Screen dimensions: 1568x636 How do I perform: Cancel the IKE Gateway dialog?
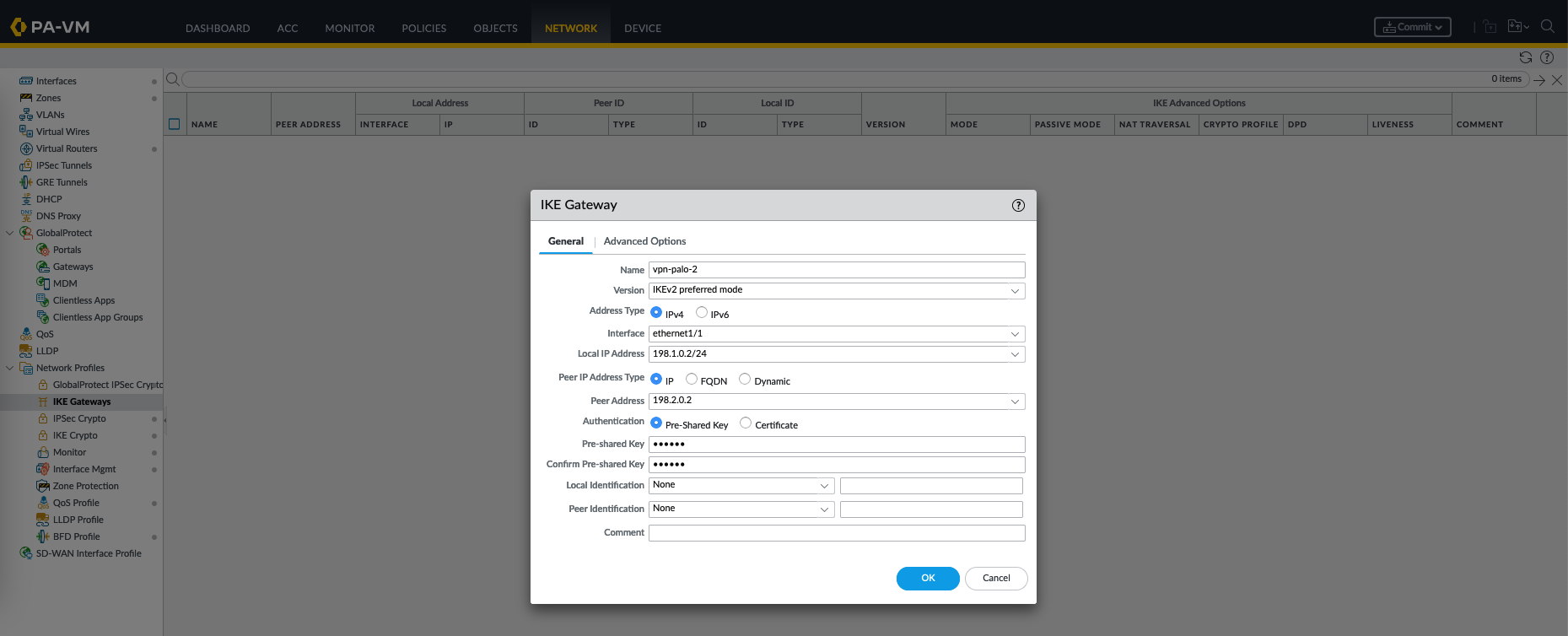pyautogui.click(x=995, y=579)
